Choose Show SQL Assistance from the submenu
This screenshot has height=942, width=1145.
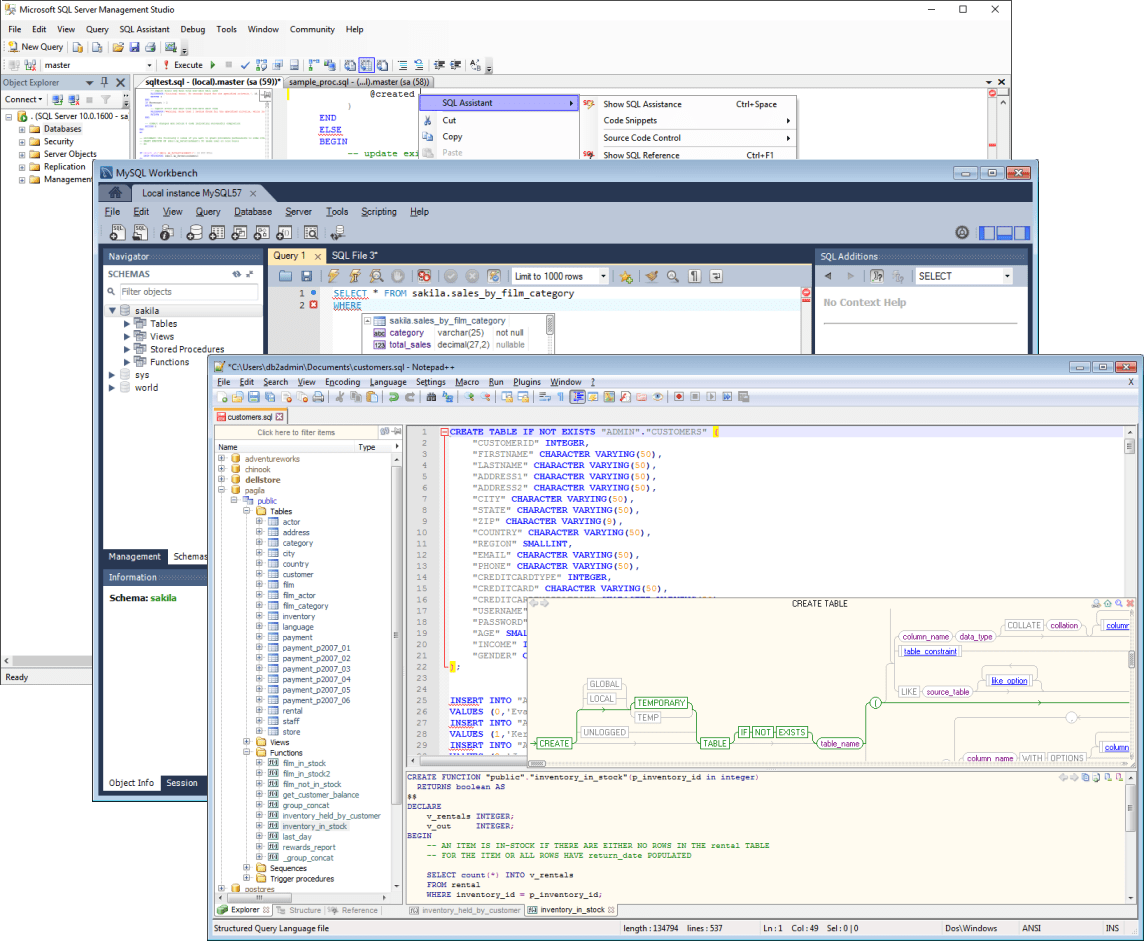coord(642,104)
